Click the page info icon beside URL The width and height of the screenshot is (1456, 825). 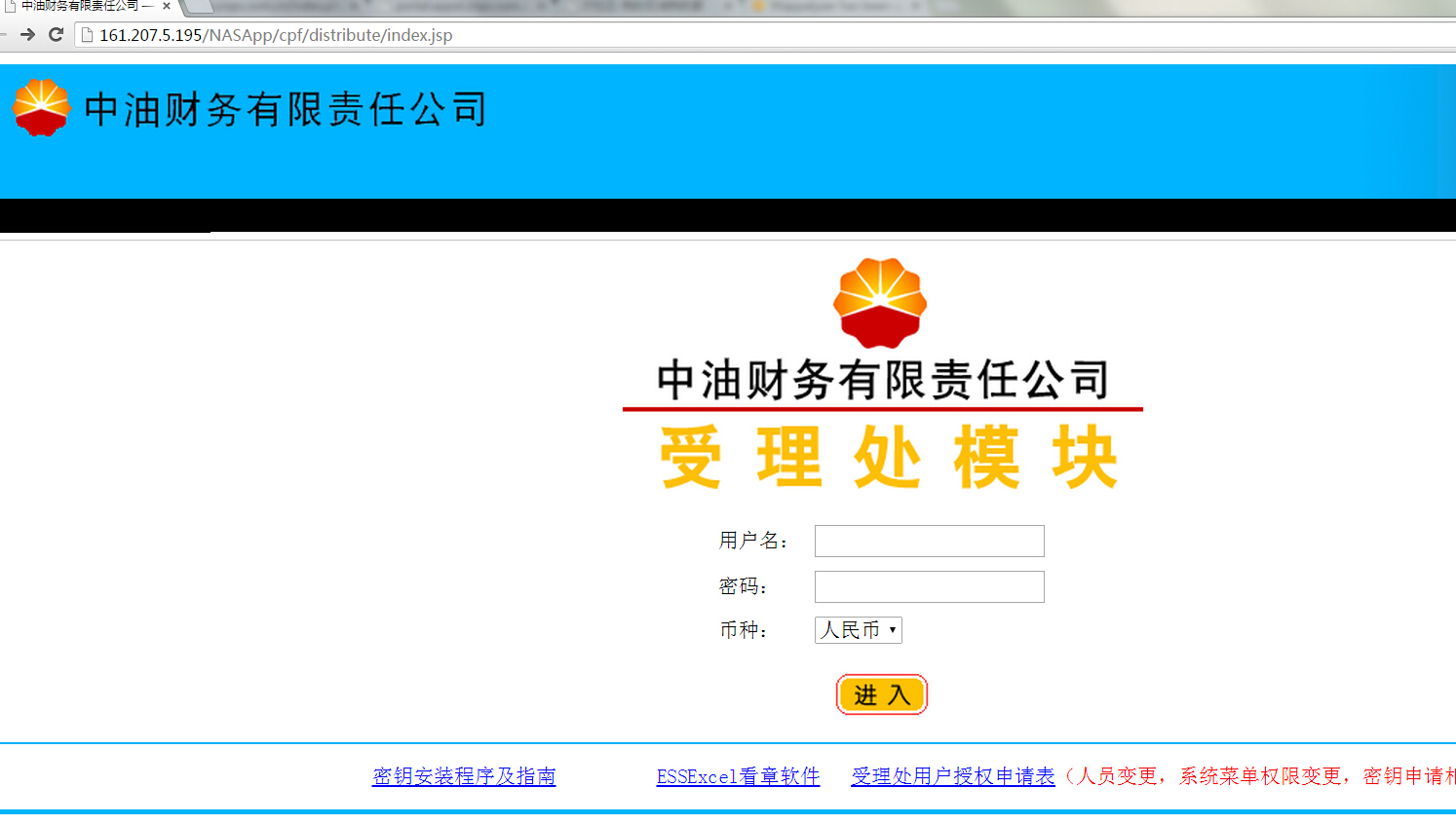[87, 35]
